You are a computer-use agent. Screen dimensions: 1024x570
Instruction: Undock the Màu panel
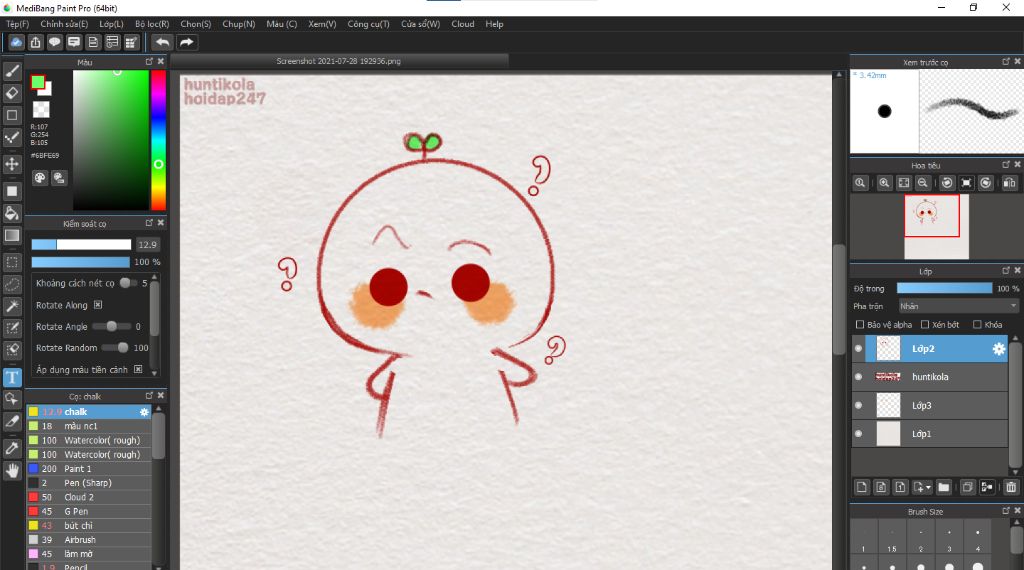point(149,61)
